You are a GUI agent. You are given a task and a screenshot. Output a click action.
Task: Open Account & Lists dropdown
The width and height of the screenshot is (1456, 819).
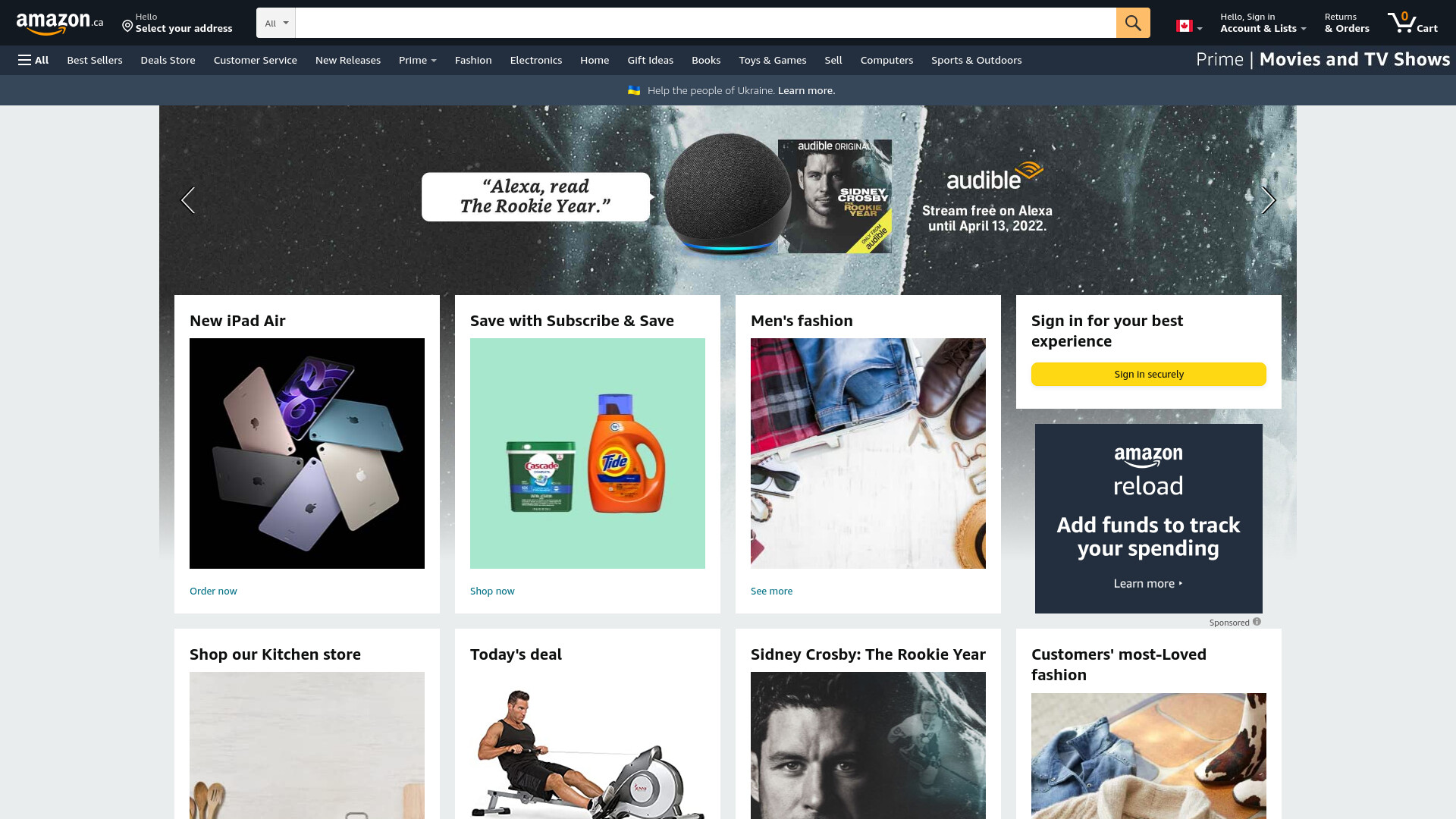click(x=1263, y=23)
